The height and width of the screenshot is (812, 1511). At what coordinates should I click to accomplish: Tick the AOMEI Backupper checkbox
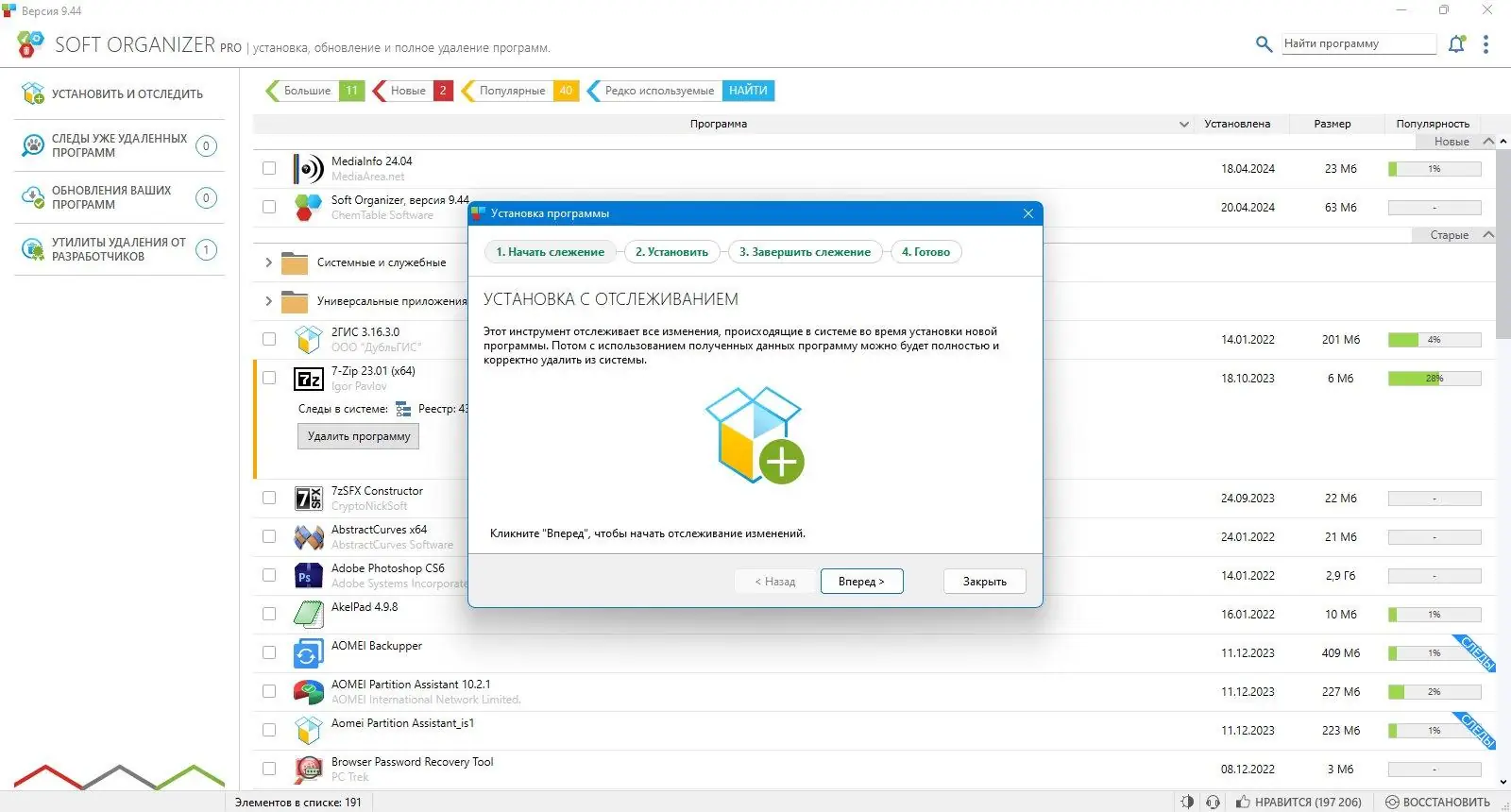point(269,652)
